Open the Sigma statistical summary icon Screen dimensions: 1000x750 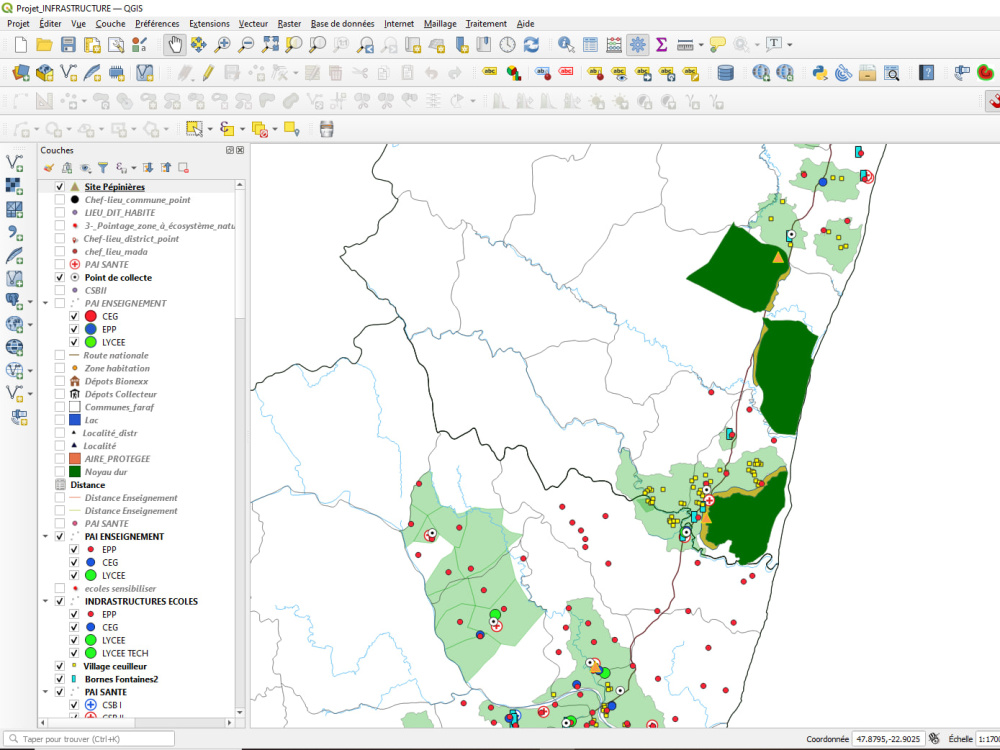click(x=661, y=45)
